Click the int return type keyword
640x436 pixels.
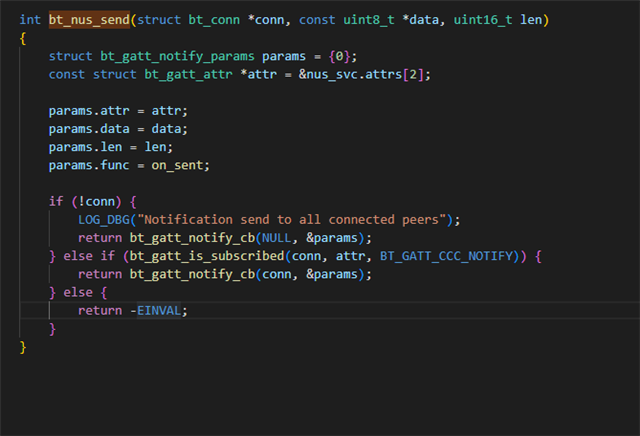[30, 20]
